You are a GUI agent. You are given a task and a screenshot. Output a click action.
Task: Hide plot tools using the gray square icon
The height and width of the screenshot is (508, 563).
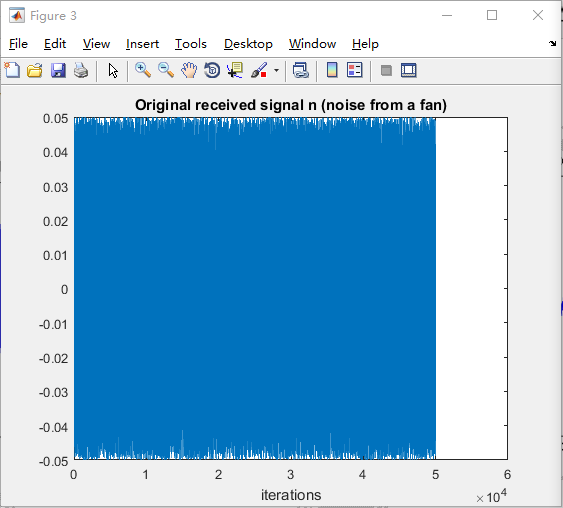[386, 70]
